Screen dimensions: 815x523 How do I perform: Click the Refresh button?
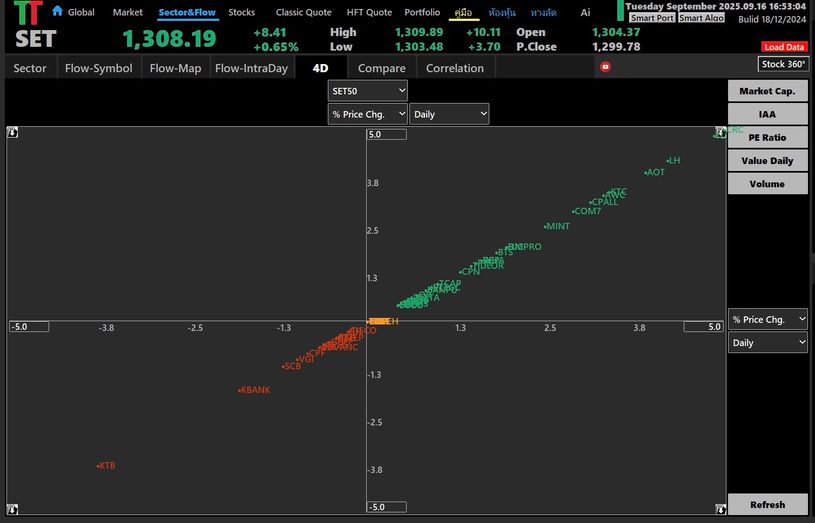[x=768, y=504]
